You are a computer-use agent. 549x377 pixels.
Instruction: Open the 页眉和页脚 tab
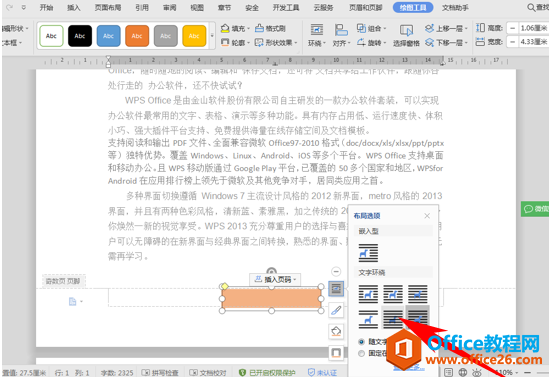point(366,7)
